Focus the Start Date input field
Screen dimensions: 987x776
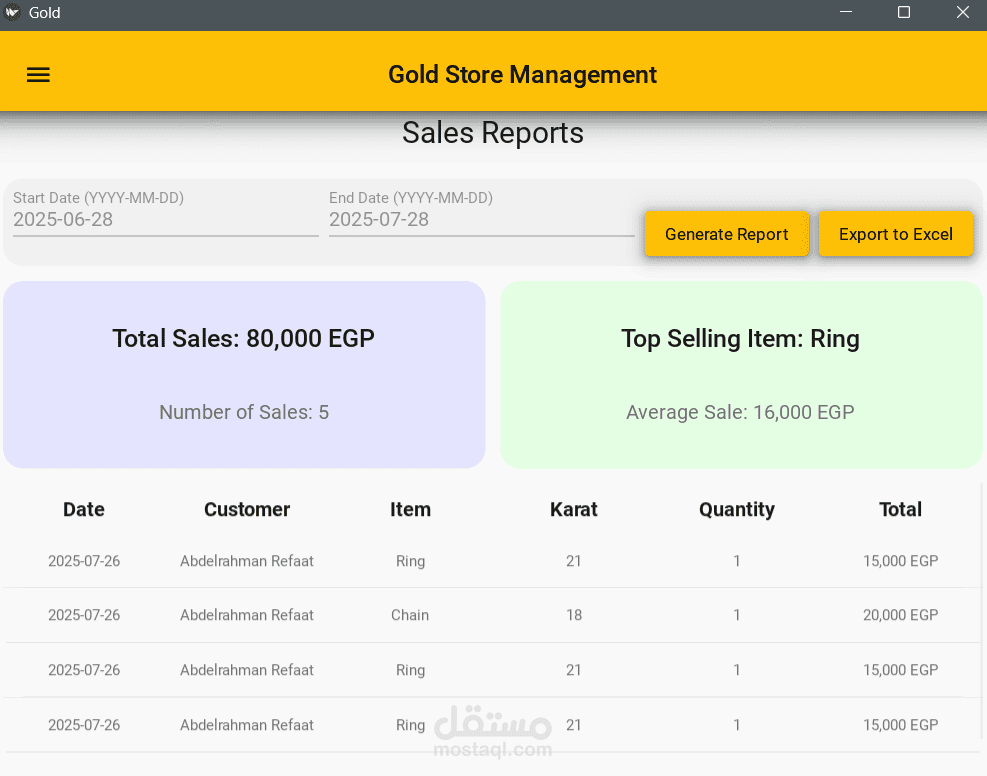(166, 214)
